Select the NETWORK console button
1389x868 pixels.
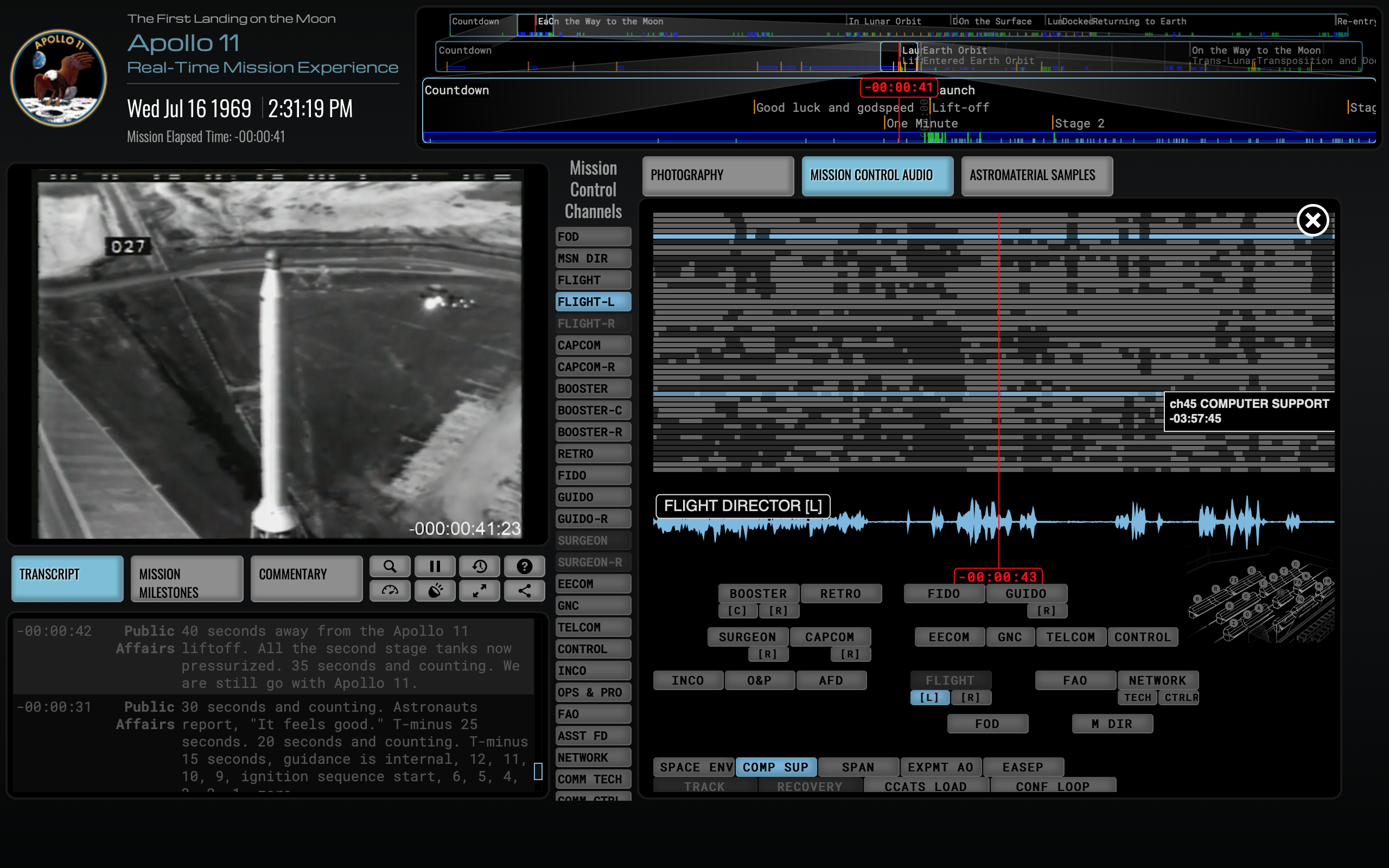click(1157, 680)
